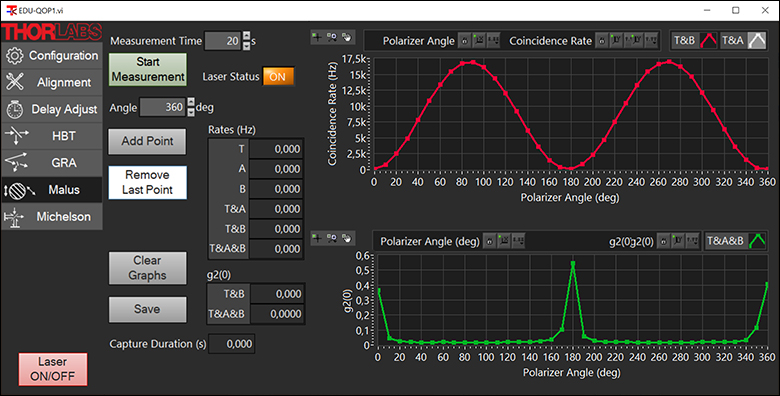
Task: Select zoom tool on coincidence rate graph
Action: [x=332, y=37]
